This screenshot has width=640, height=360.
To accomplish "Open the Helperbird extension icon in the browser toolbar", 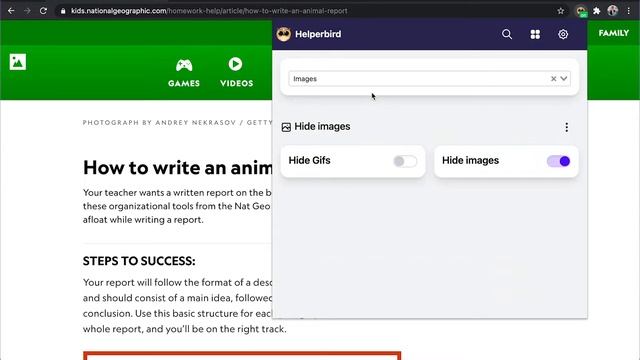I will pyautogui.click(x=581, y=11).
